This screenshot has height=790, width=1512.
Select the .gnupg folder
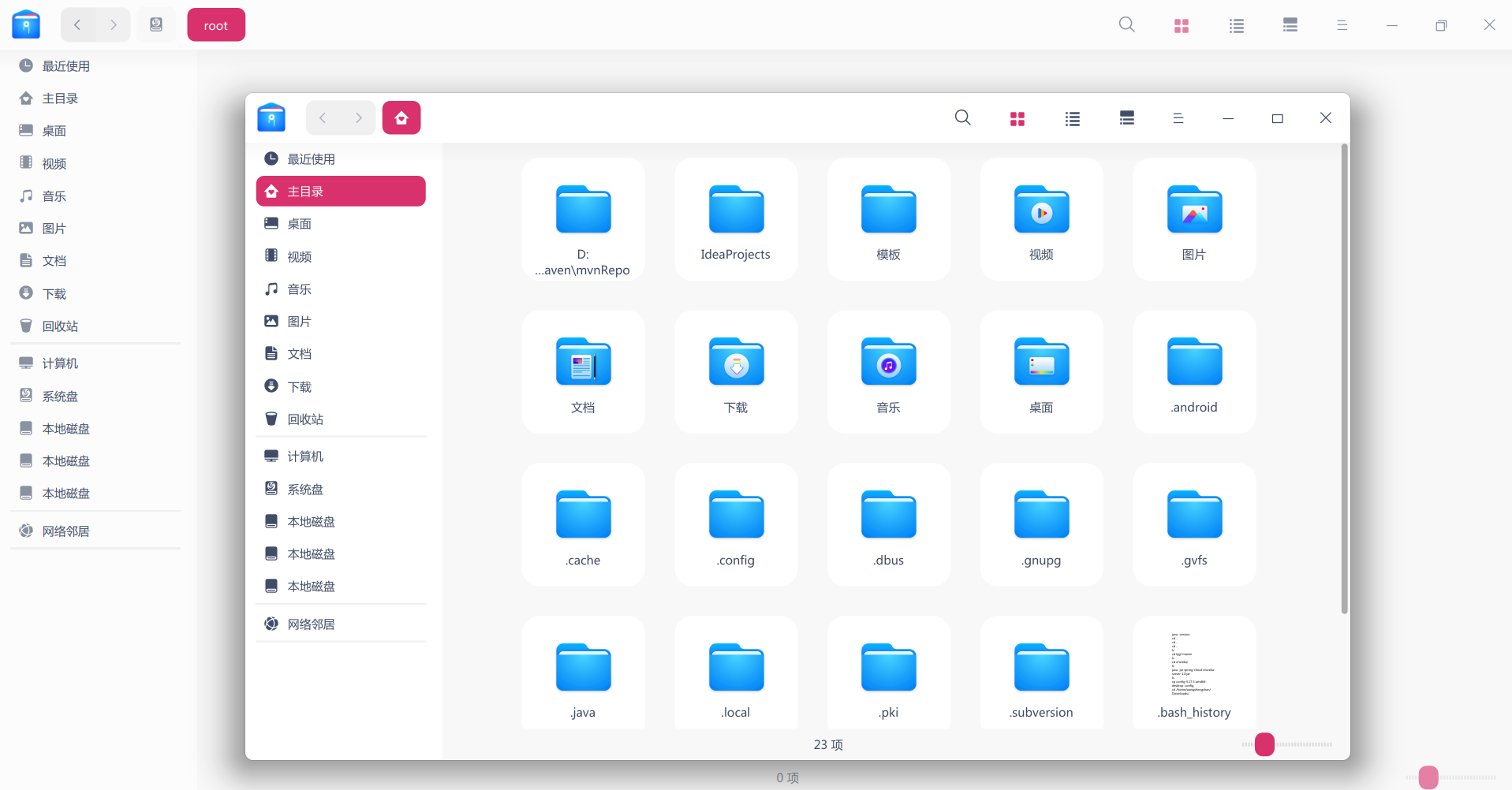[x=1042, y=525]
